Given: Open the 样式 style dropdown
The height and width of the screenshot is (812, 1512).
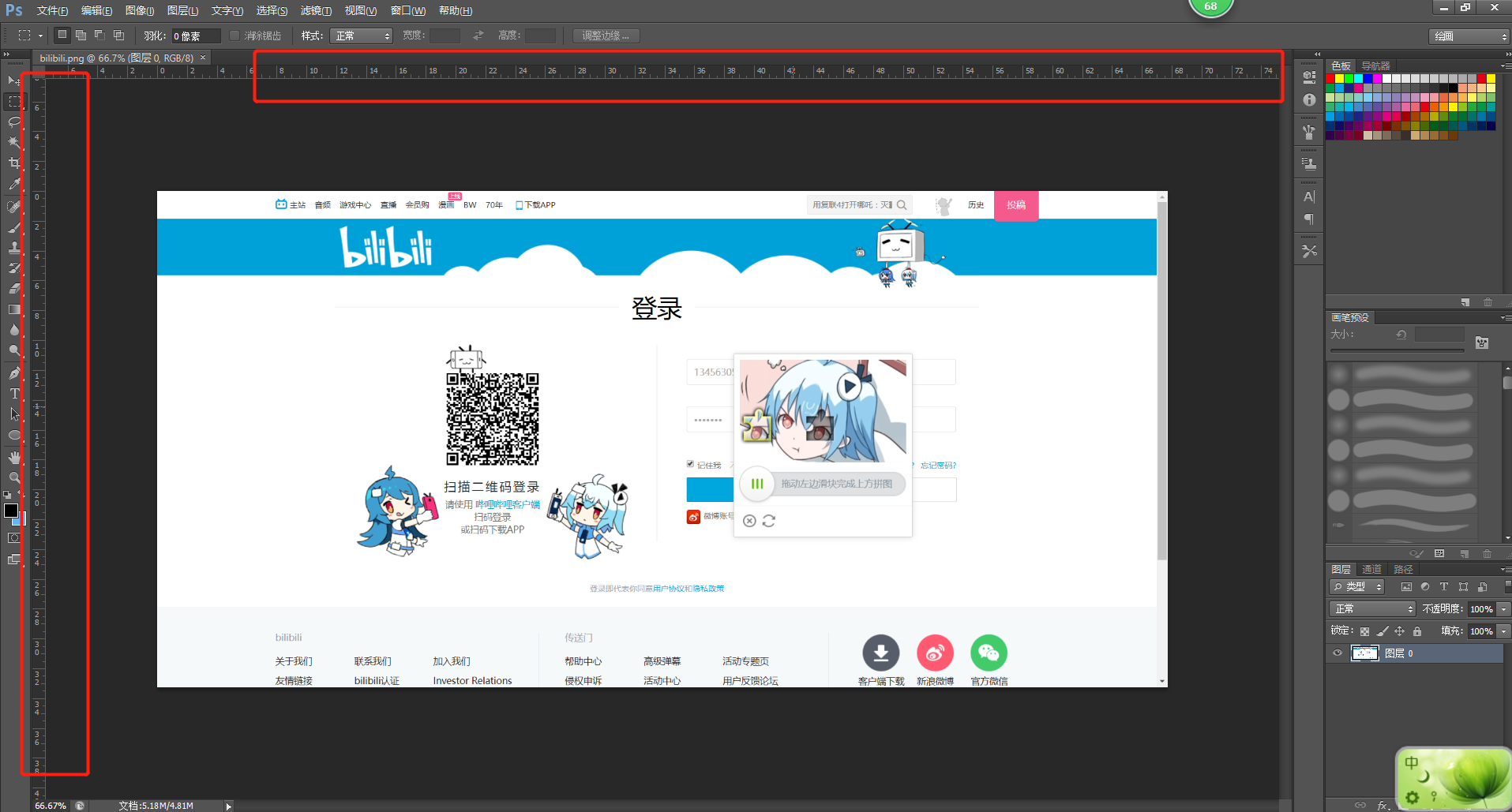Looking at the screenshot, I should tap(361, 36).
